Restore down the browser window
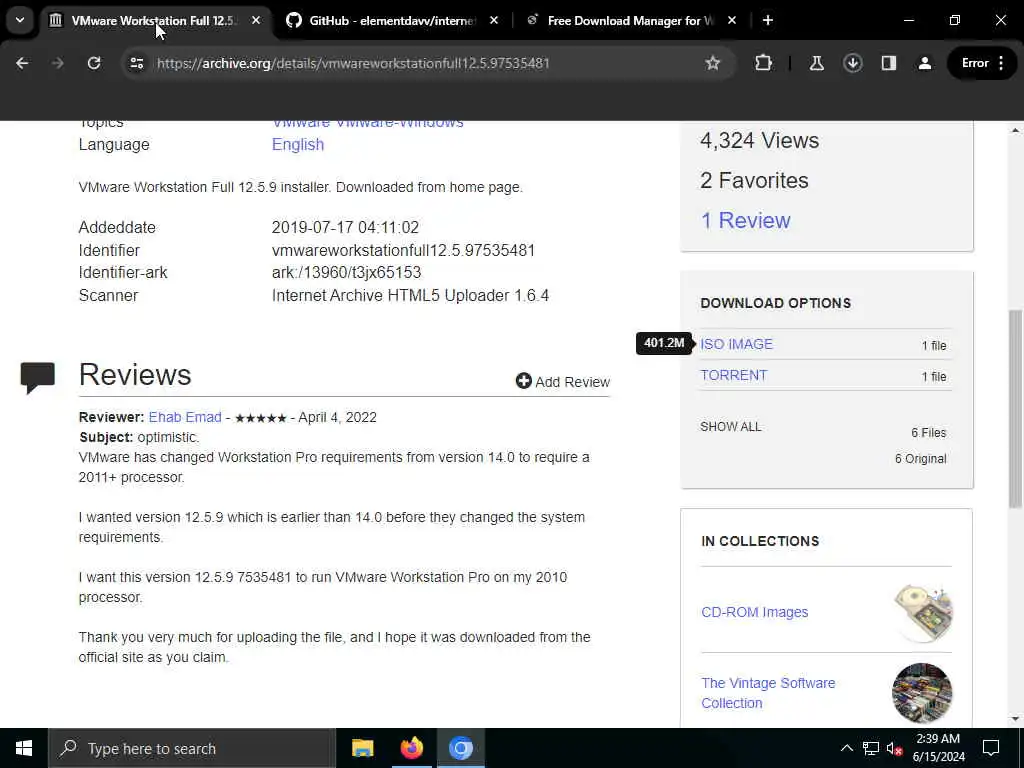Viewport: 1024px width, 768px height. tap(955, 21)
